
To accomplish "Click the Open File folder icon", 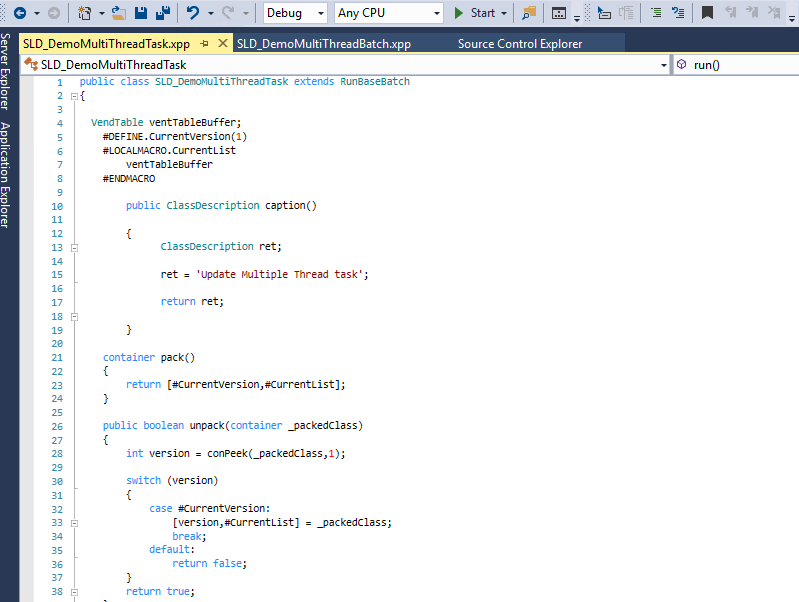I will [x=119, y=13].
